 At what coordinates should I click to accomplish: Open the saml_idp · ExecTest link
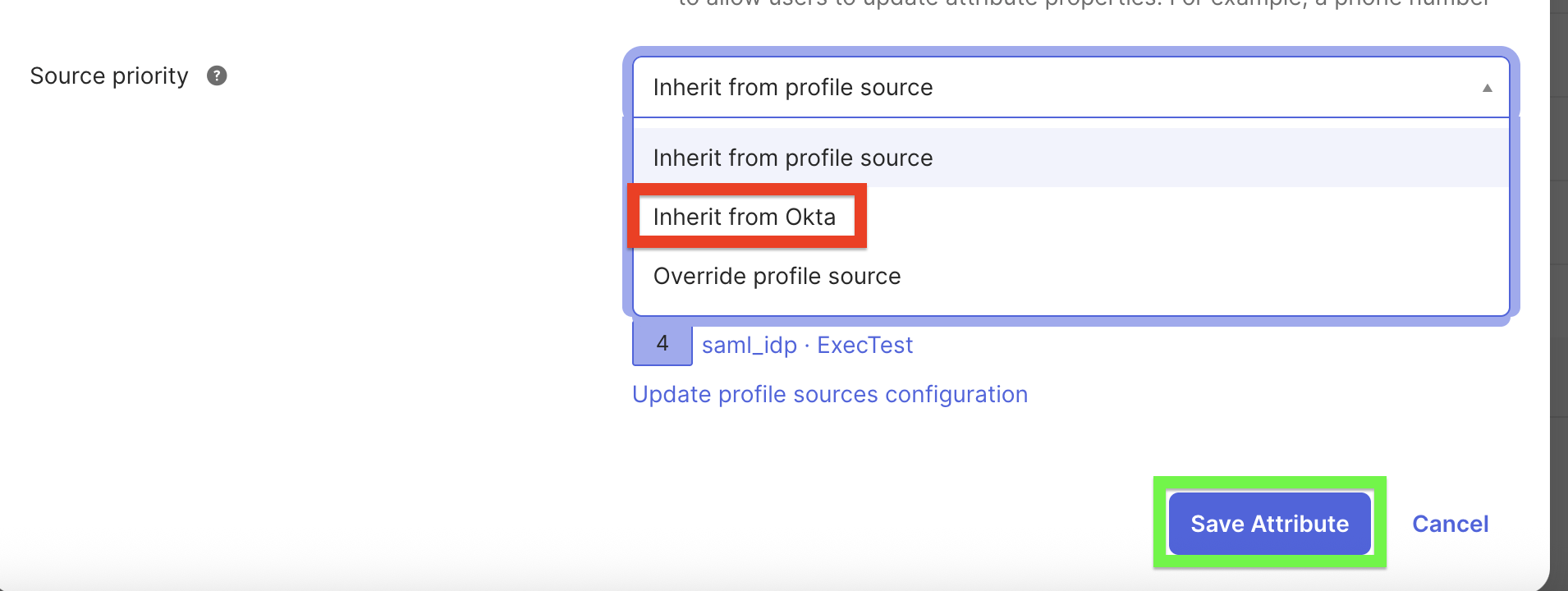click(807, 345)
